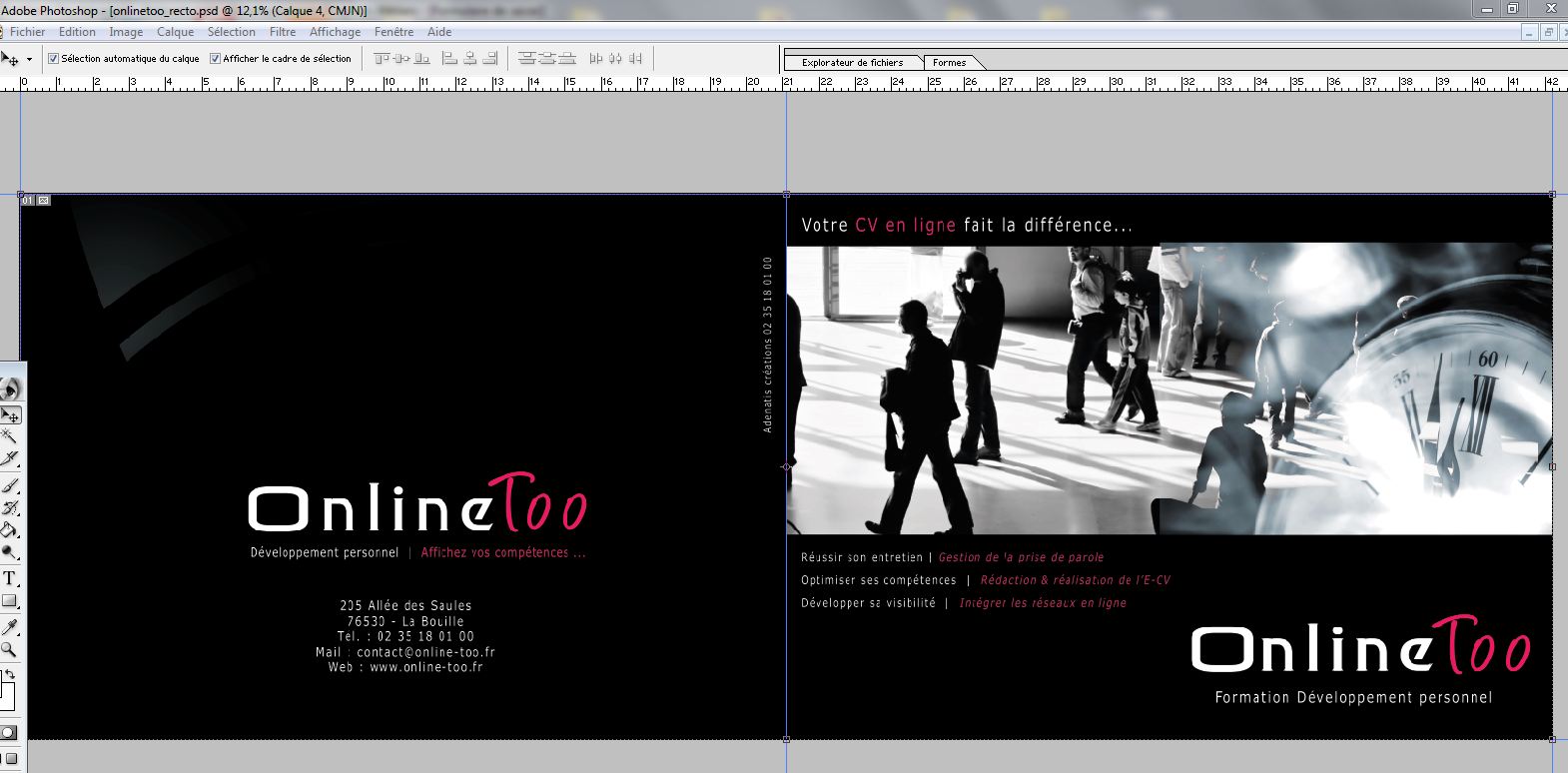Open the Edition menu
The width and height of the screenshot is (1568, 773).
[x=77, y=32]
